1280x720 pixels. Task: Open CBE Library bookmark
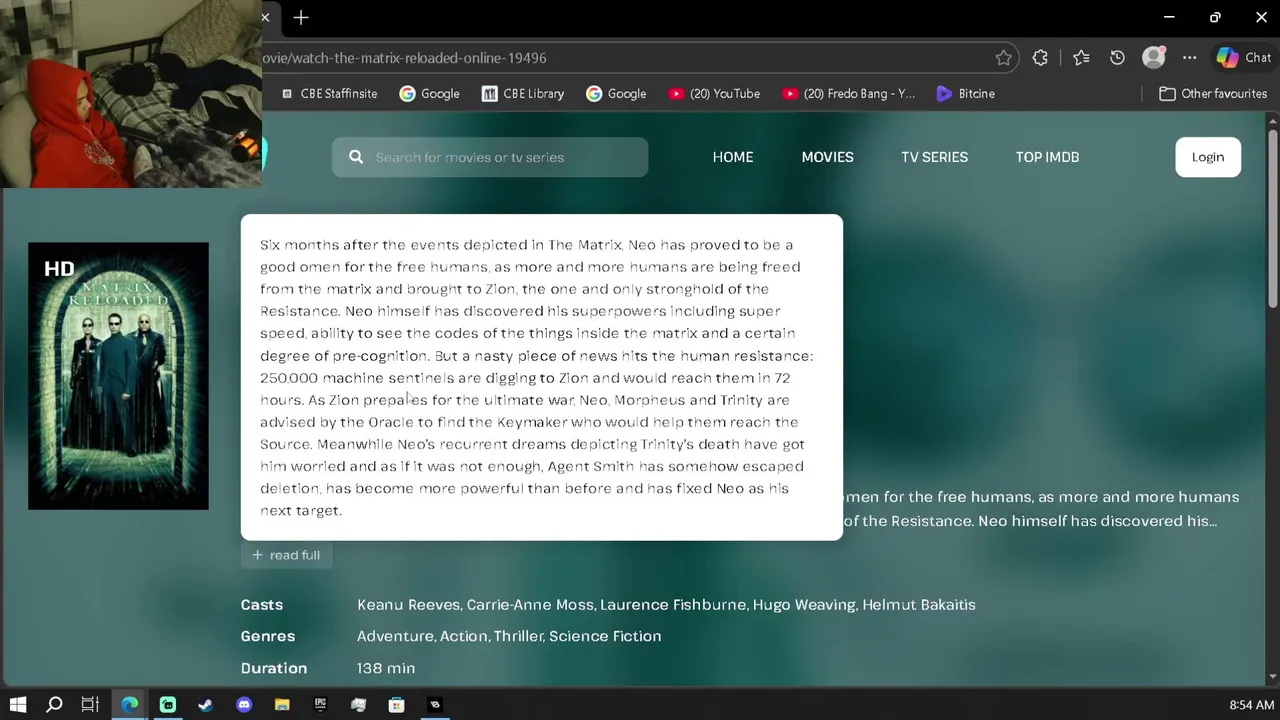522,93
